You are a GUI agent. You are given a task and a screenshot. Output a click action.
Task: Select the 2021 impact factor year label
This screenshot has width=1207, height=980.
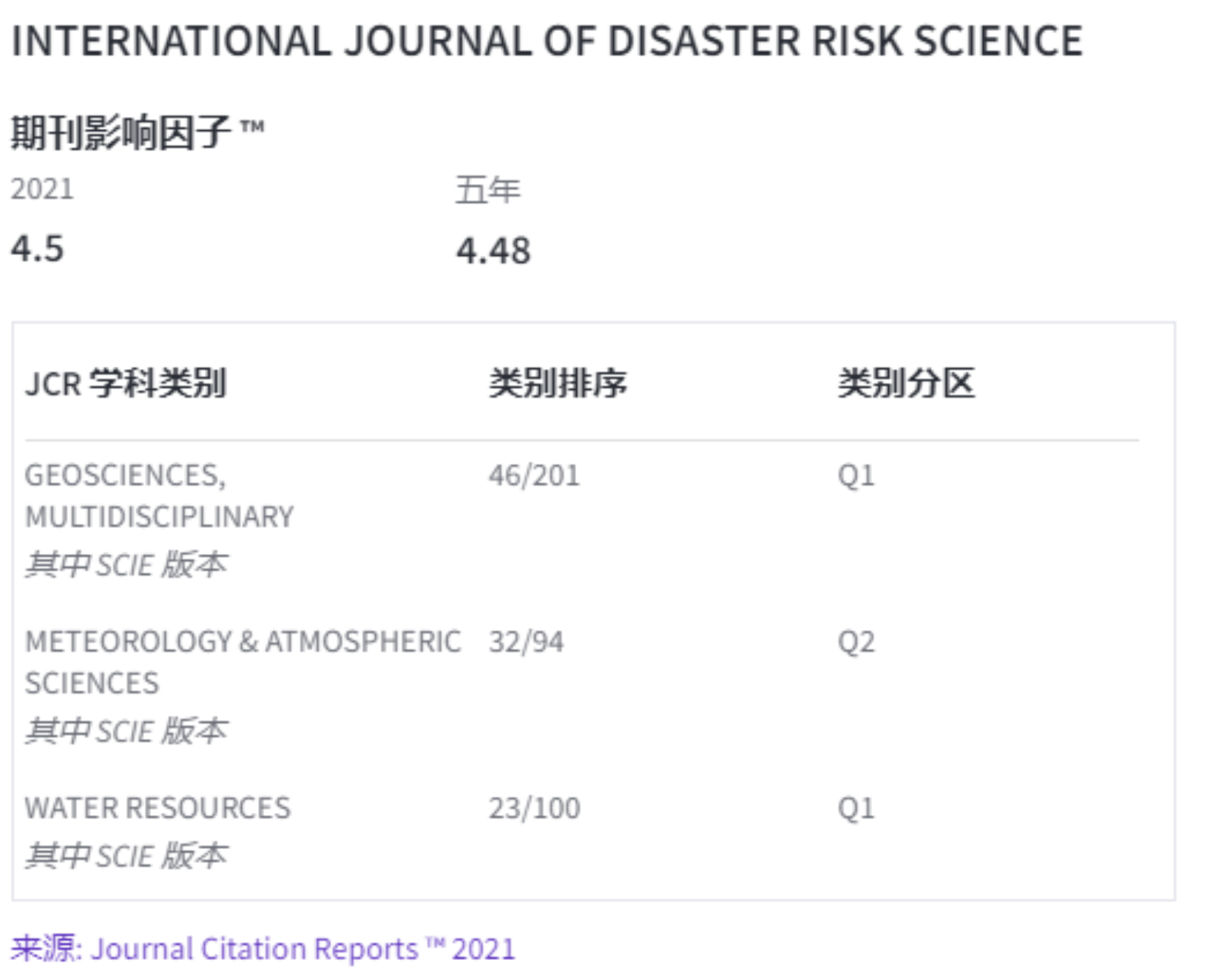point(42,189)
